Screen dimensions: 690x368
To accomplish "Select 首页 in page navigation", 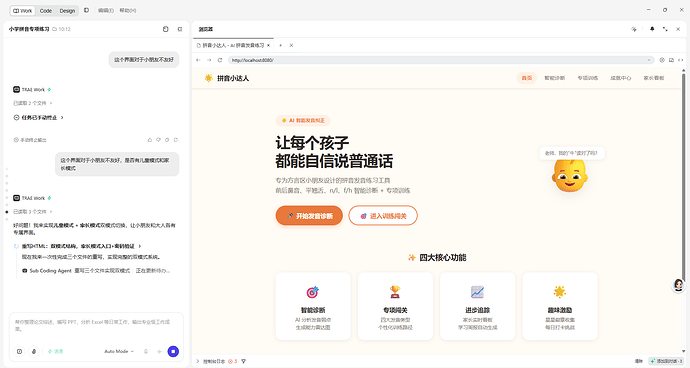I will [527, 78].
